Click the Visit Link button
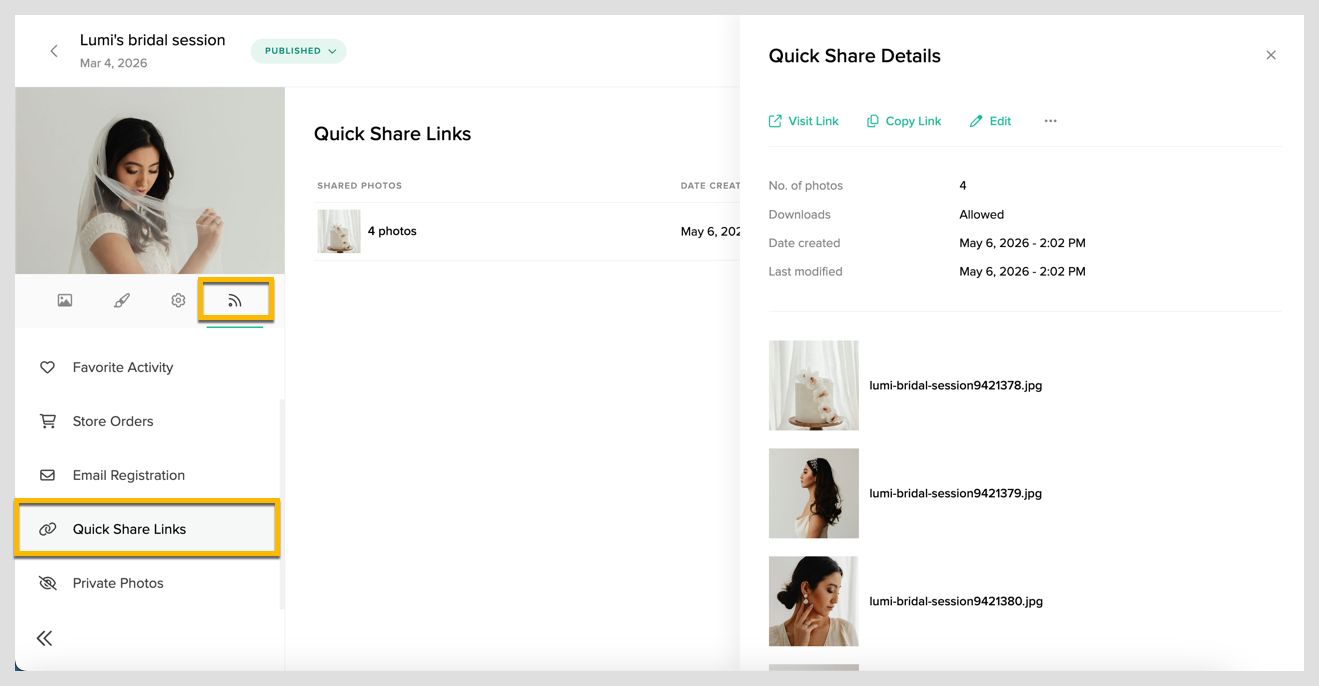 [x=804, y=121]
